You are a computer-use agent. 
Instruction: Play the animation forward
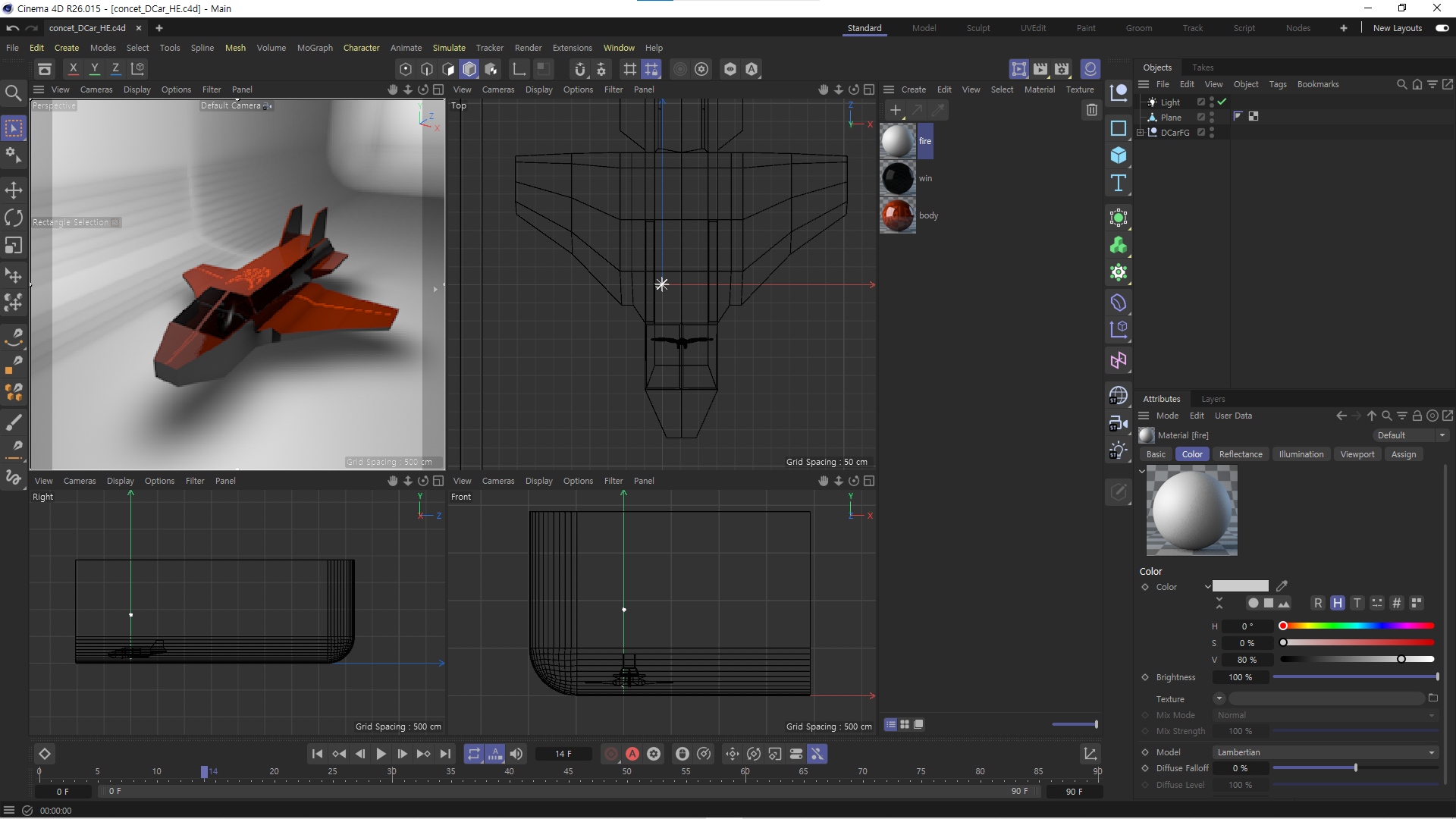click(381, 754)
